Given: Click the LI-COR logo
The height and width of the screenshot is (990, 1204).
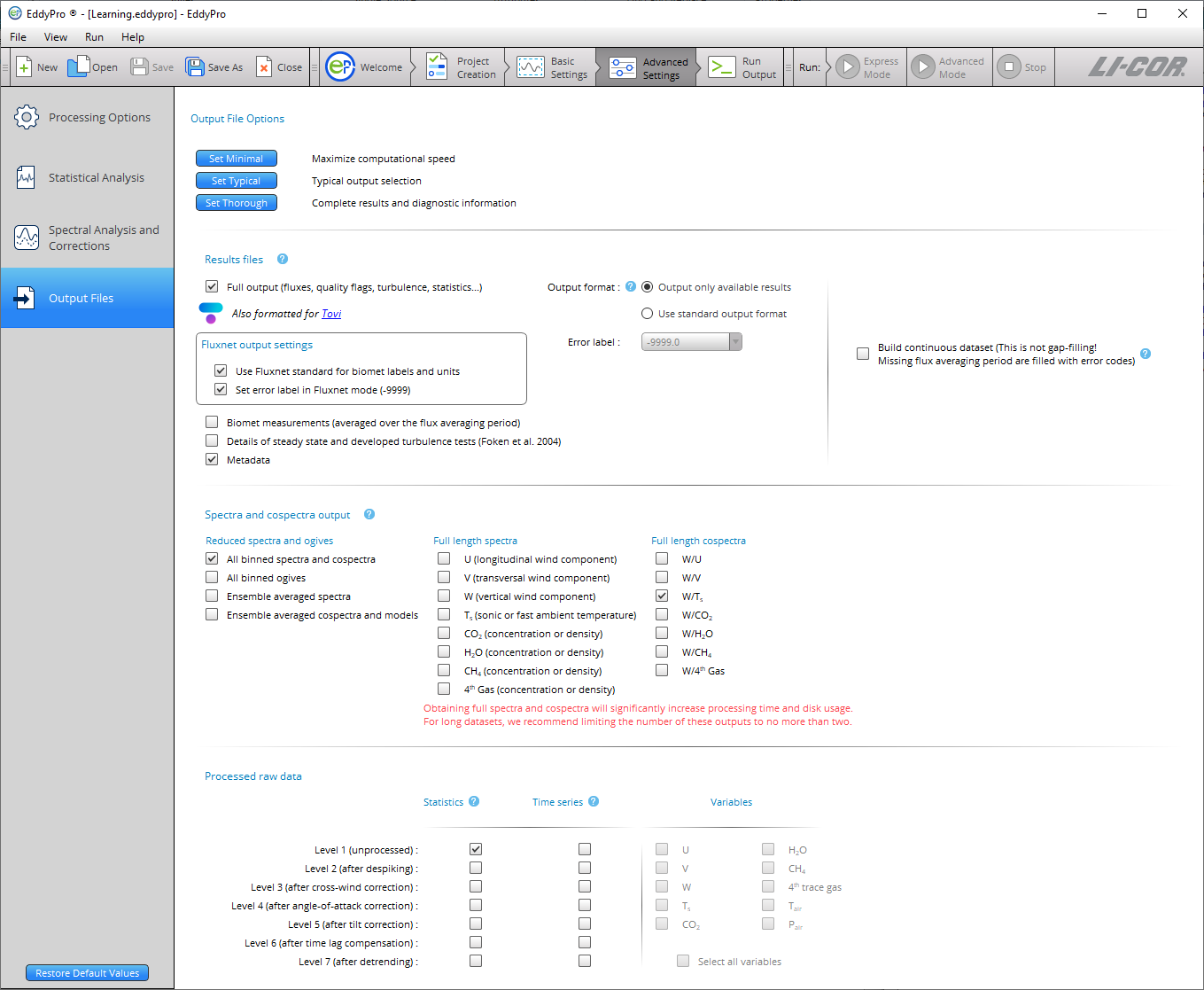Looking at the screenshot, I should [x=1138, y=66].
